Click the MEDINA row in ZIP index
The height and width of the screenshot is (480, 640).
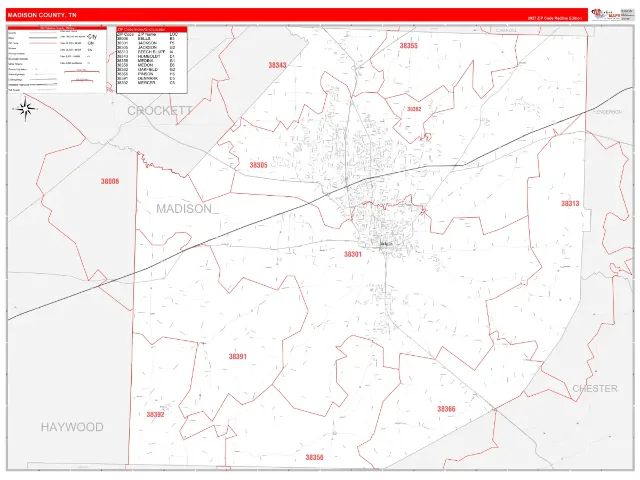point(147,61)
